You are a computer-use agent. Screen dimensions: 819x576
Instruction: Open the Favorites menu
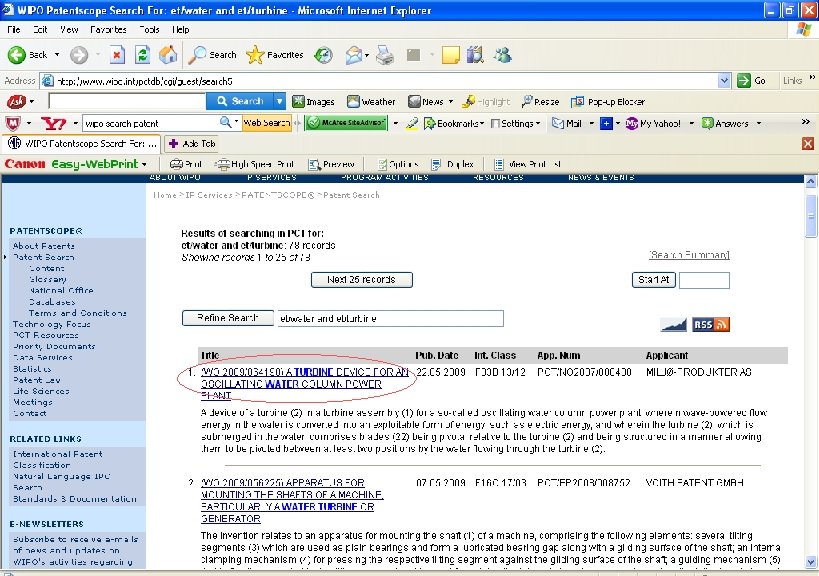pyautogui.click(x=108, y=30)
